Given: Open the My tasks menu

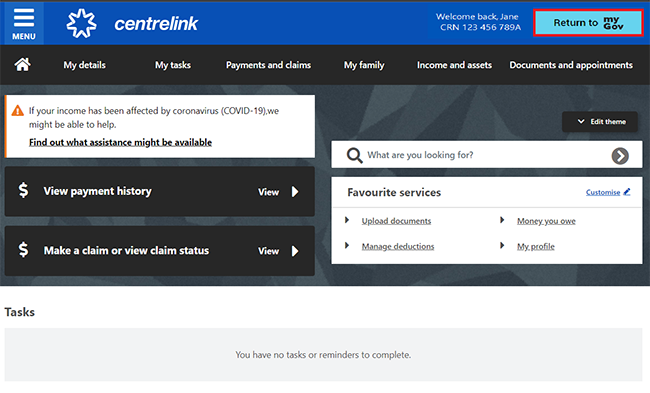Looking at the screenshot, I should click(x=173, y=65).
